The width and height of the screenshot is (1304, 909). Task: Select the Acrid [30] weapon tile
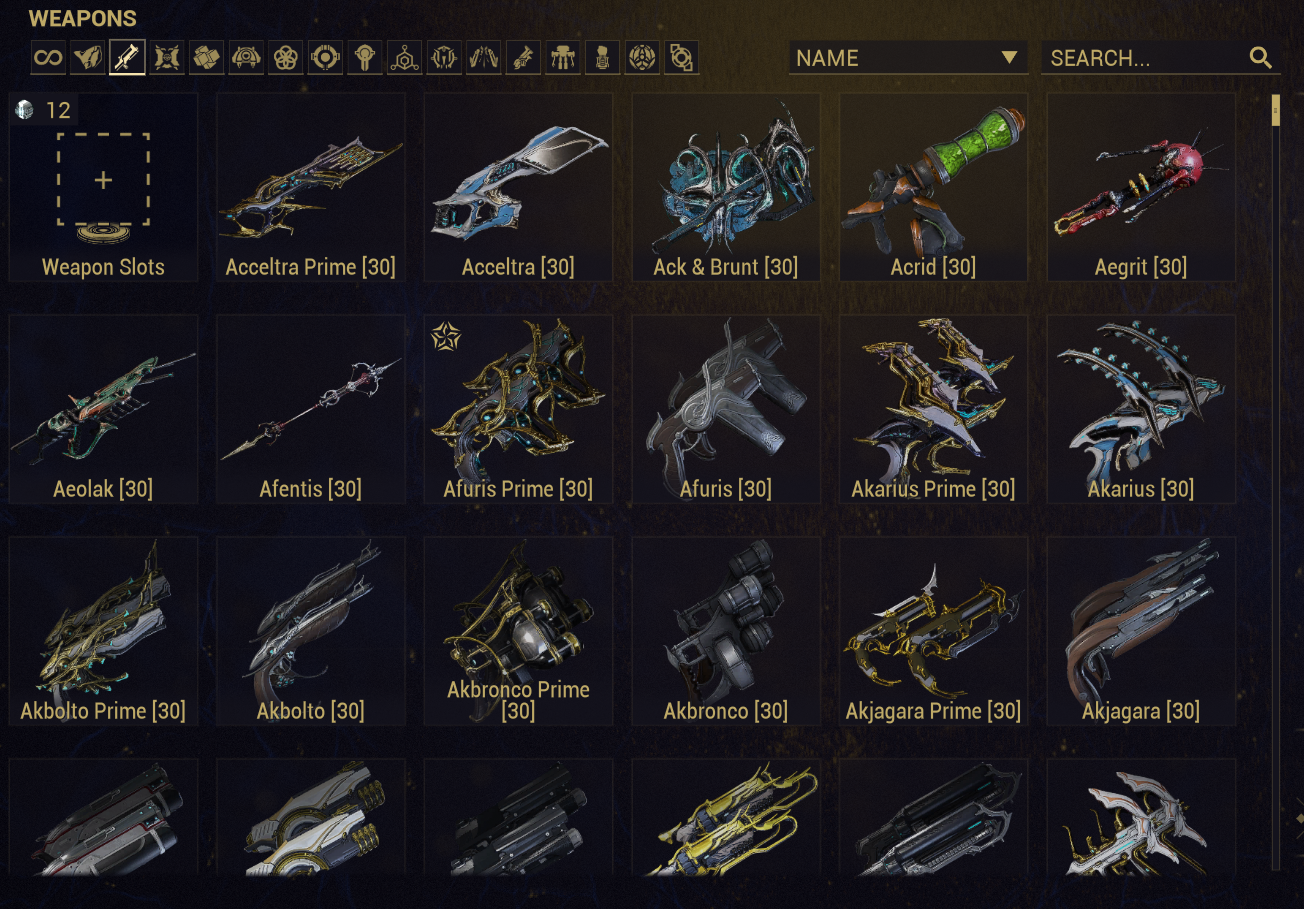(933, 188)
